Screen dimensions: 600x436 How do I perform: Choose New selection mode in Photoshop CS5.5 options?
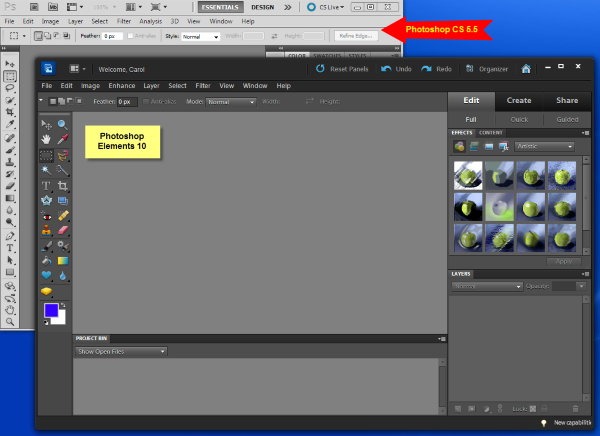pyautogui.click(x=38, y=36)
